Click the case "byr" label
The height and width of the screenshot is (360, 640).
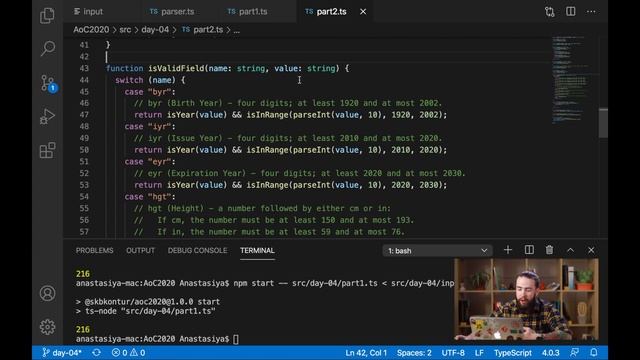150,92
